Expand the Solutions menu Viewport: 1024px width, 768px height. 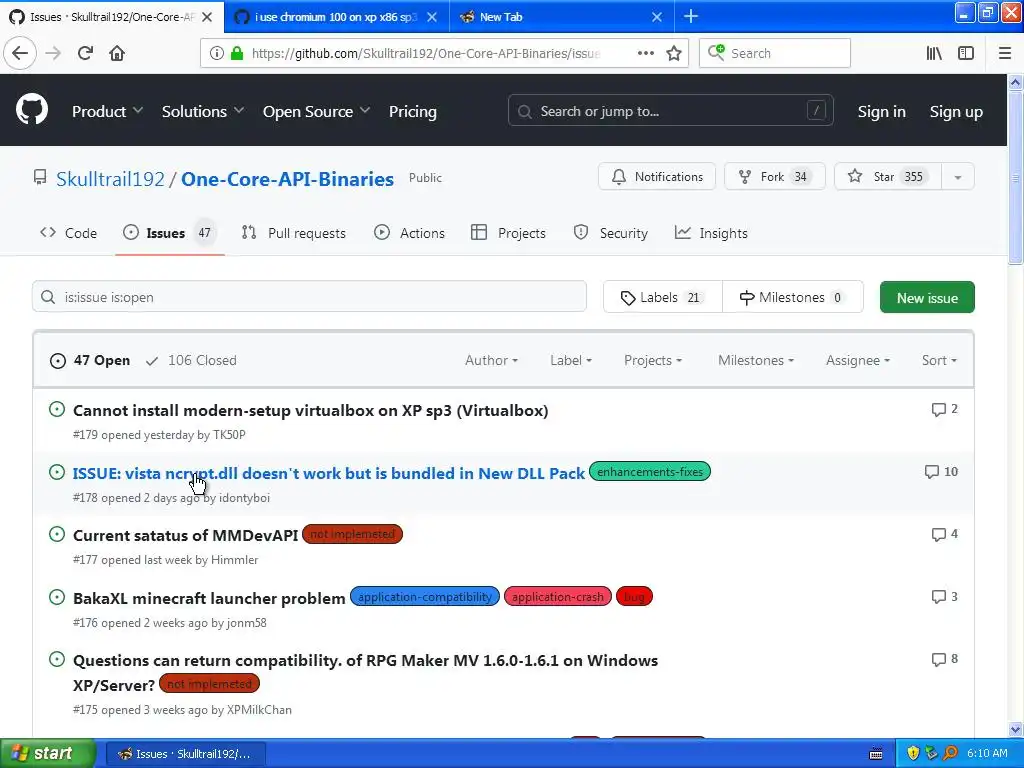(x=202, y=112)
